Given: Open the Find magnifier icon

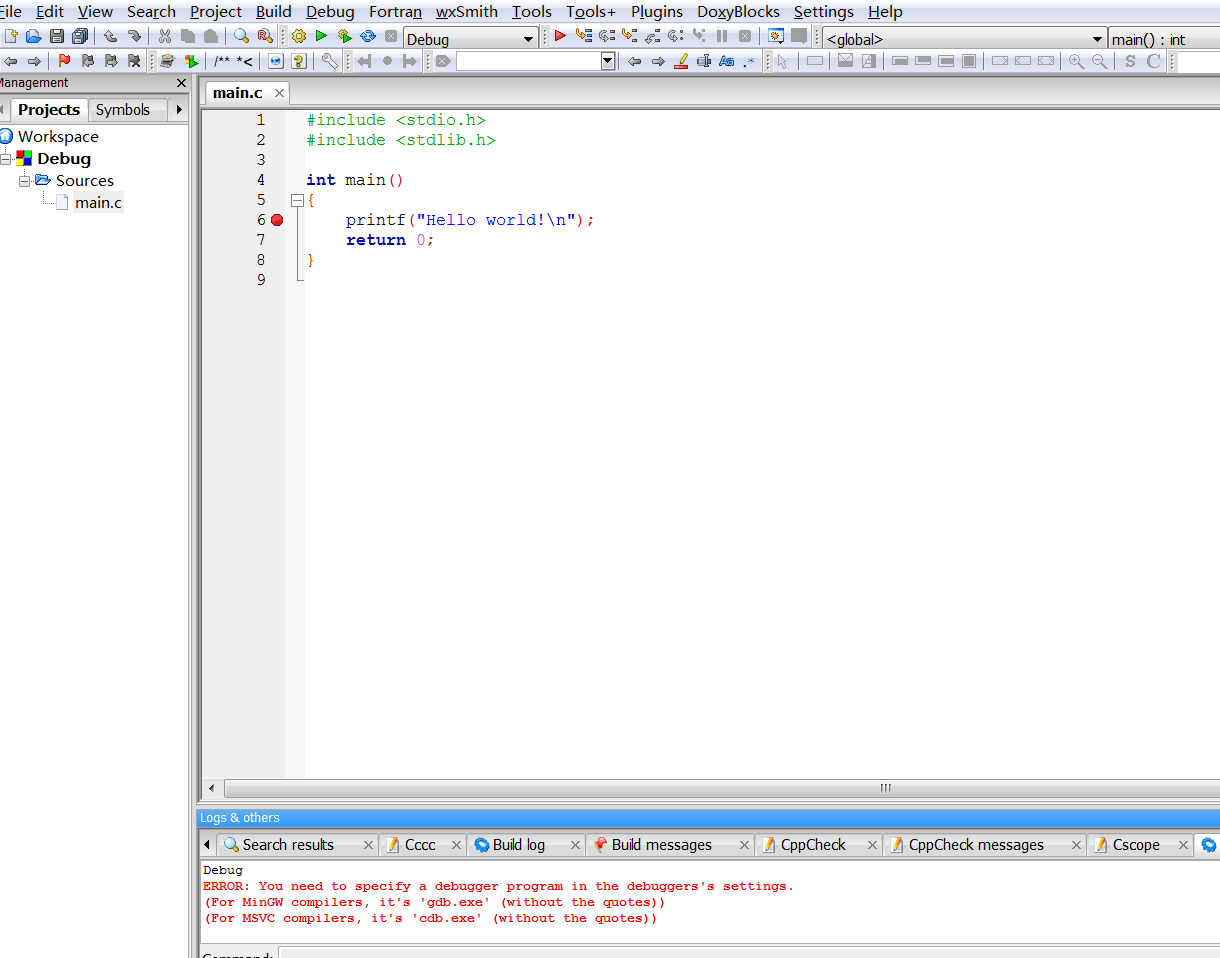Looking at the screenshot, I should point(241,37).
